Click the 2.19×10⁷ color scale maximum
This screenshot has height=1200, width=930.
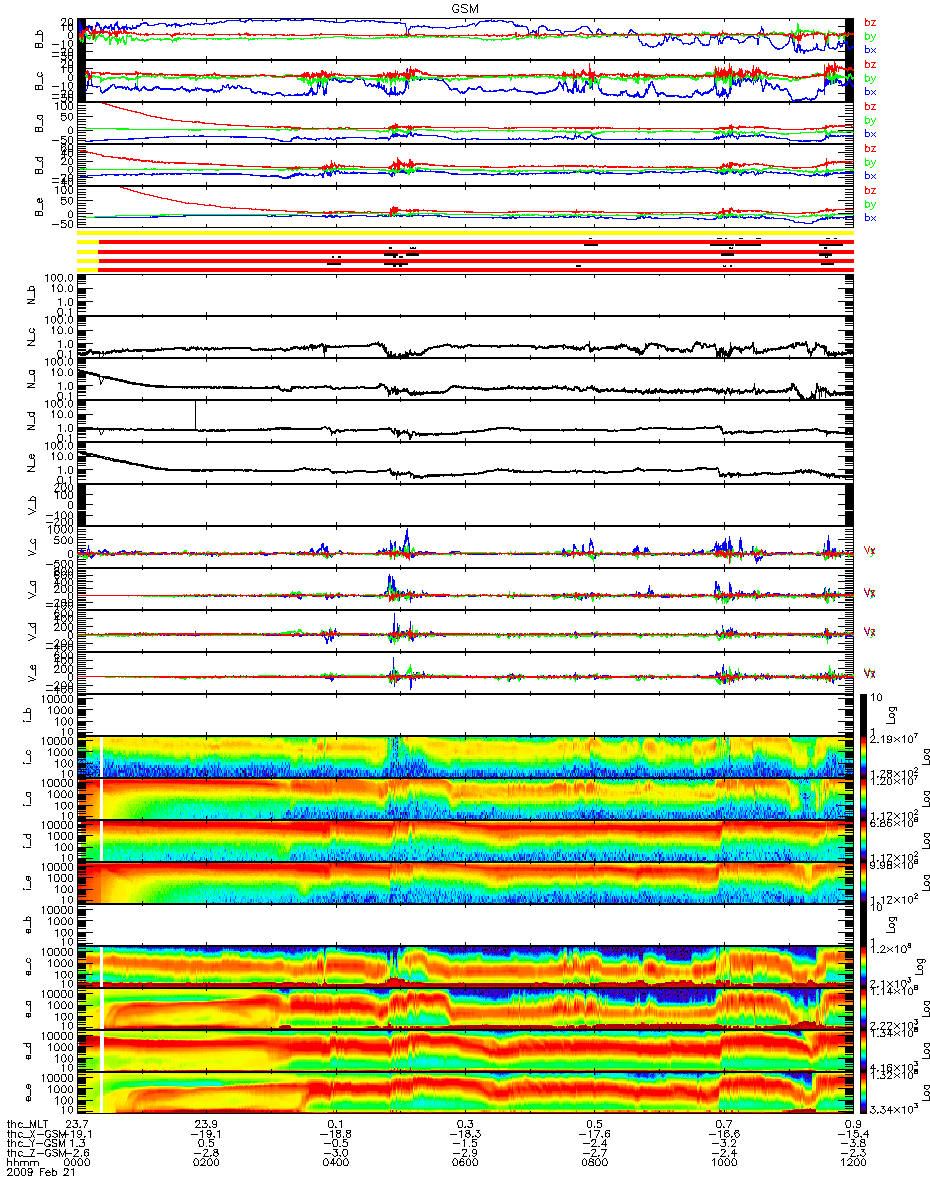click(896, 739)
